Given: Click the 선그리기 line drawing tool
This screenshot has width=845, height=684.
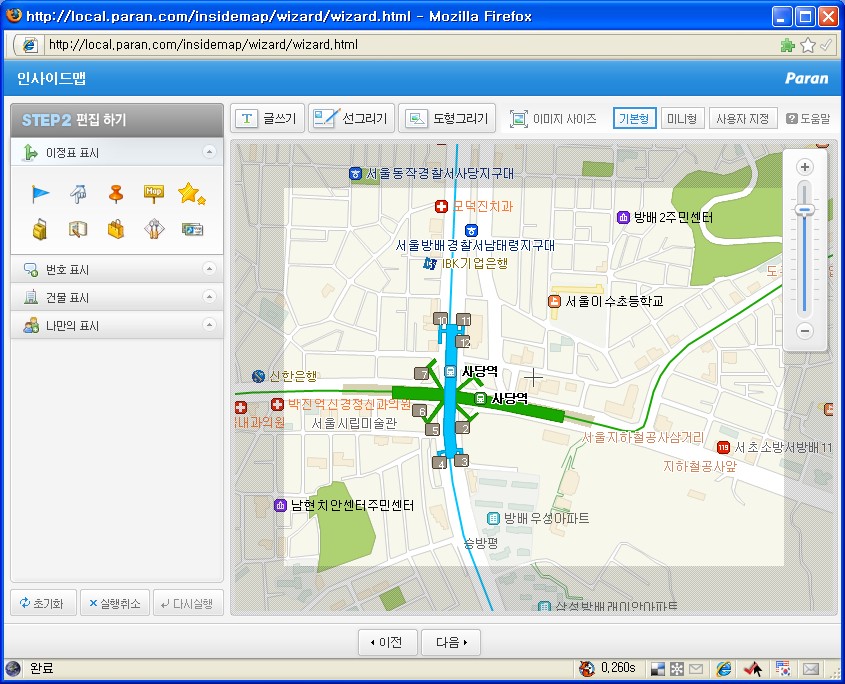Looking at the screenshot, I should 351,118.
